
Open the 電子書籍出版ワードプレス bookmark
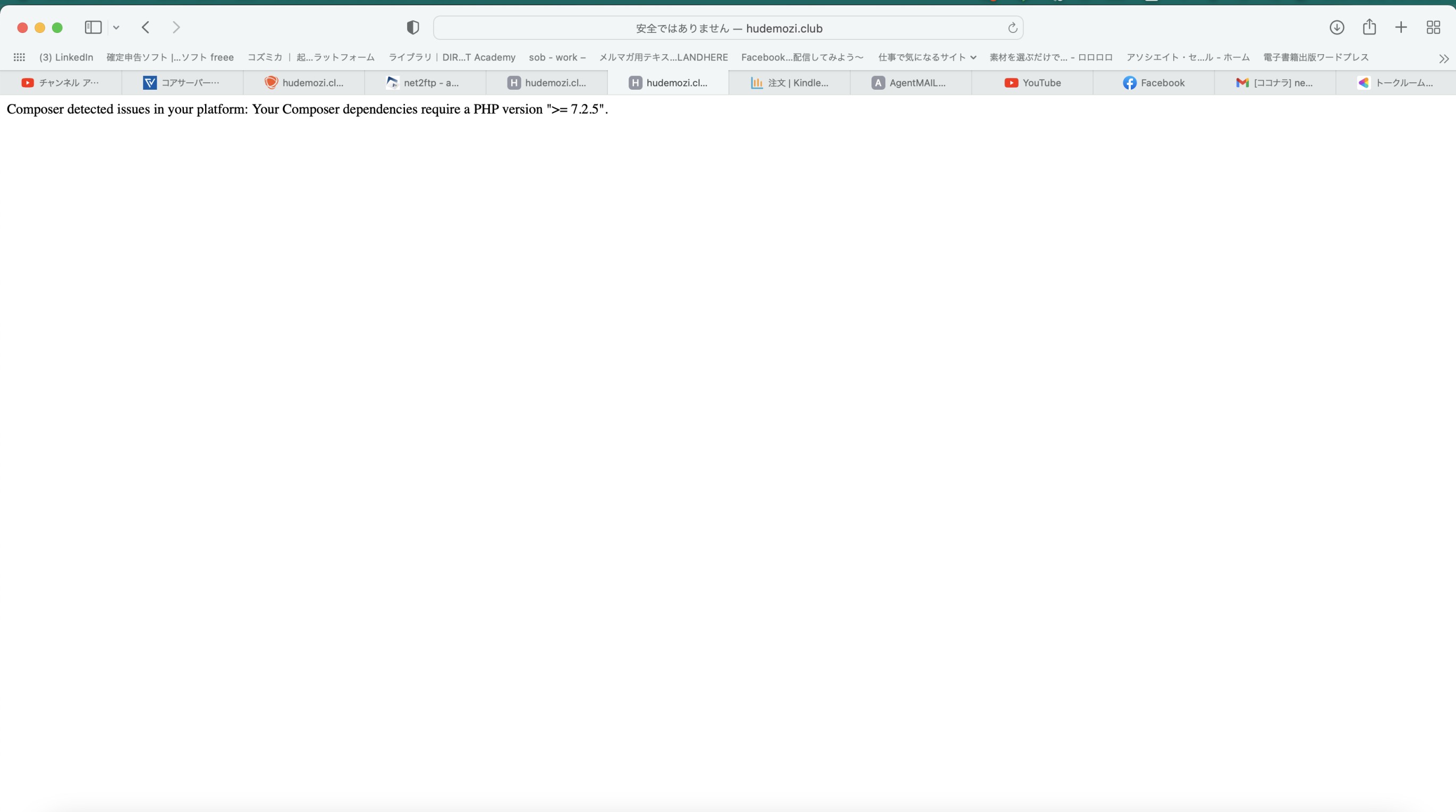point(1315,57)
